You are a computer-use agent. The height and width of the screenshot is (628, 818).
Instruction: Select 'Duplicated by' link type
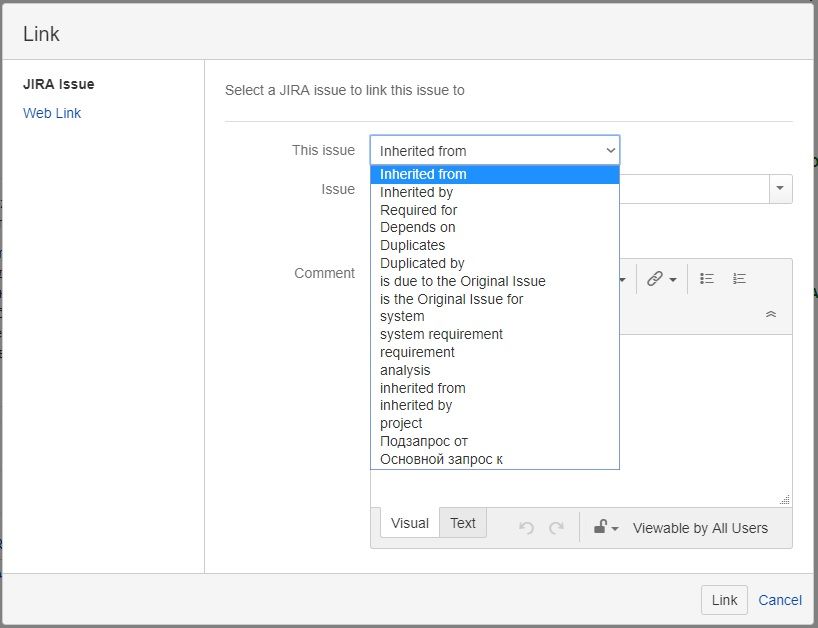495,263
